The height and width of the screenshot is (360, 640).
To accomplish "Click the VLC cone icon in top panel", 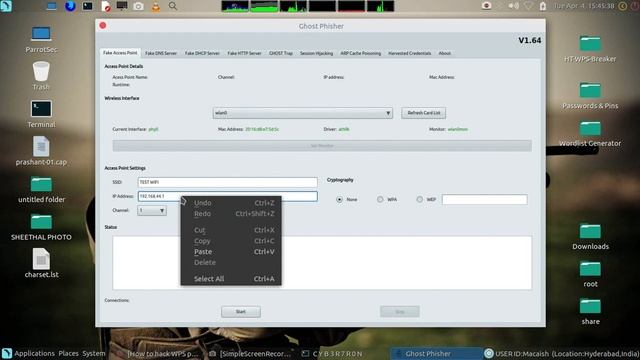I will [156, 6].
